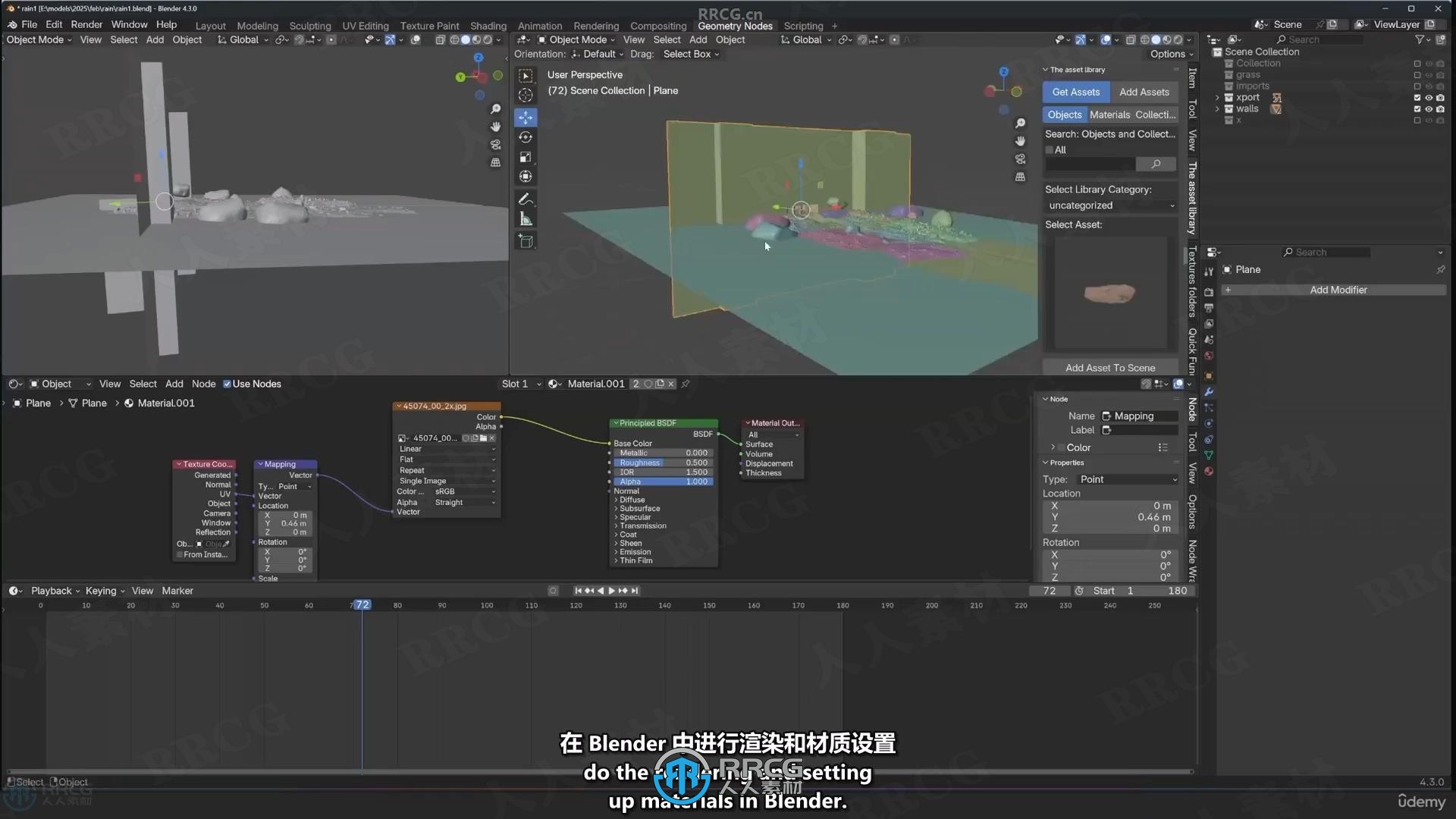Click the Metallic value field in Principled BSDF

coord(664,453)
